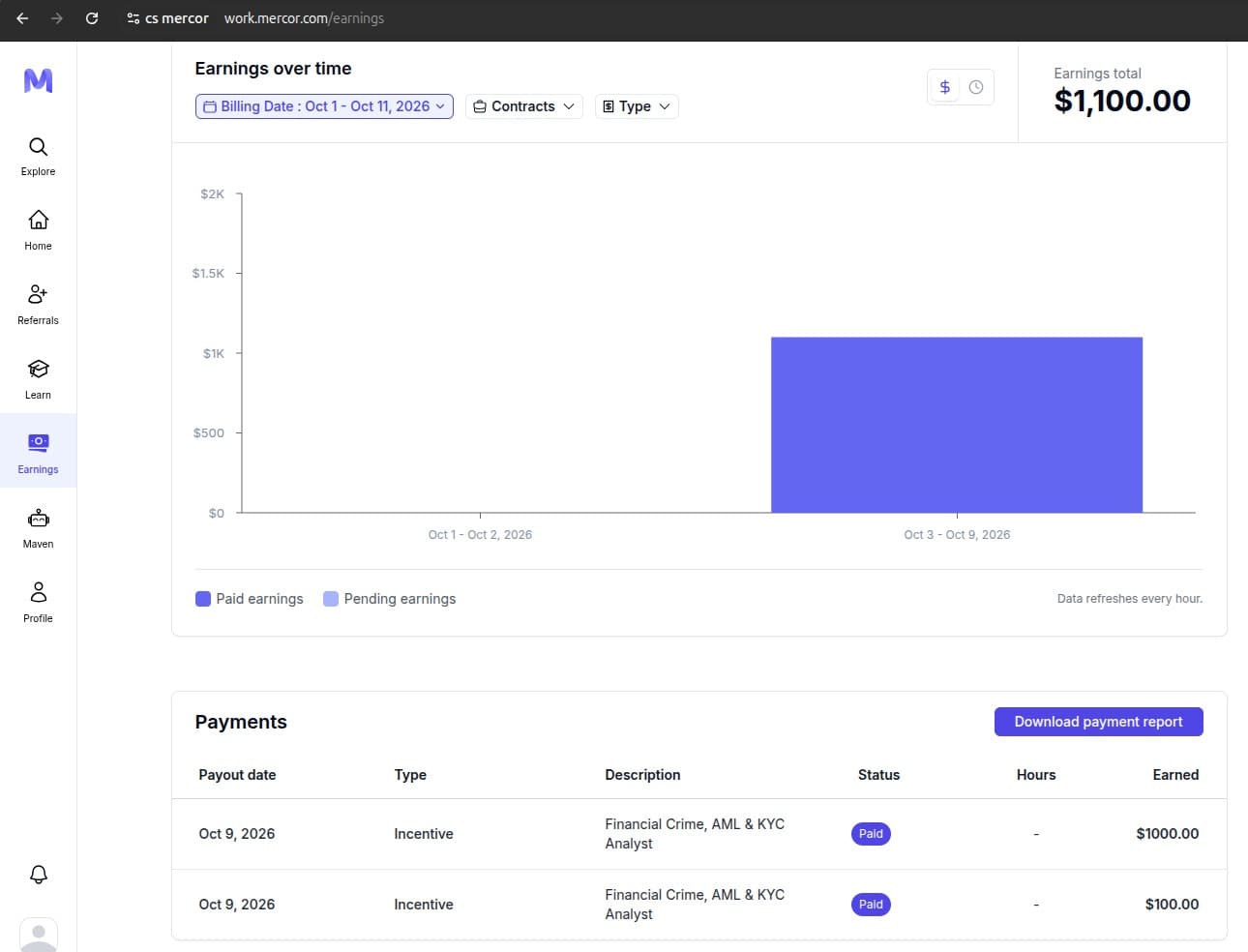Go to Home in sidebar
The height and width of the screenshot is (952, 1248).
38,230
